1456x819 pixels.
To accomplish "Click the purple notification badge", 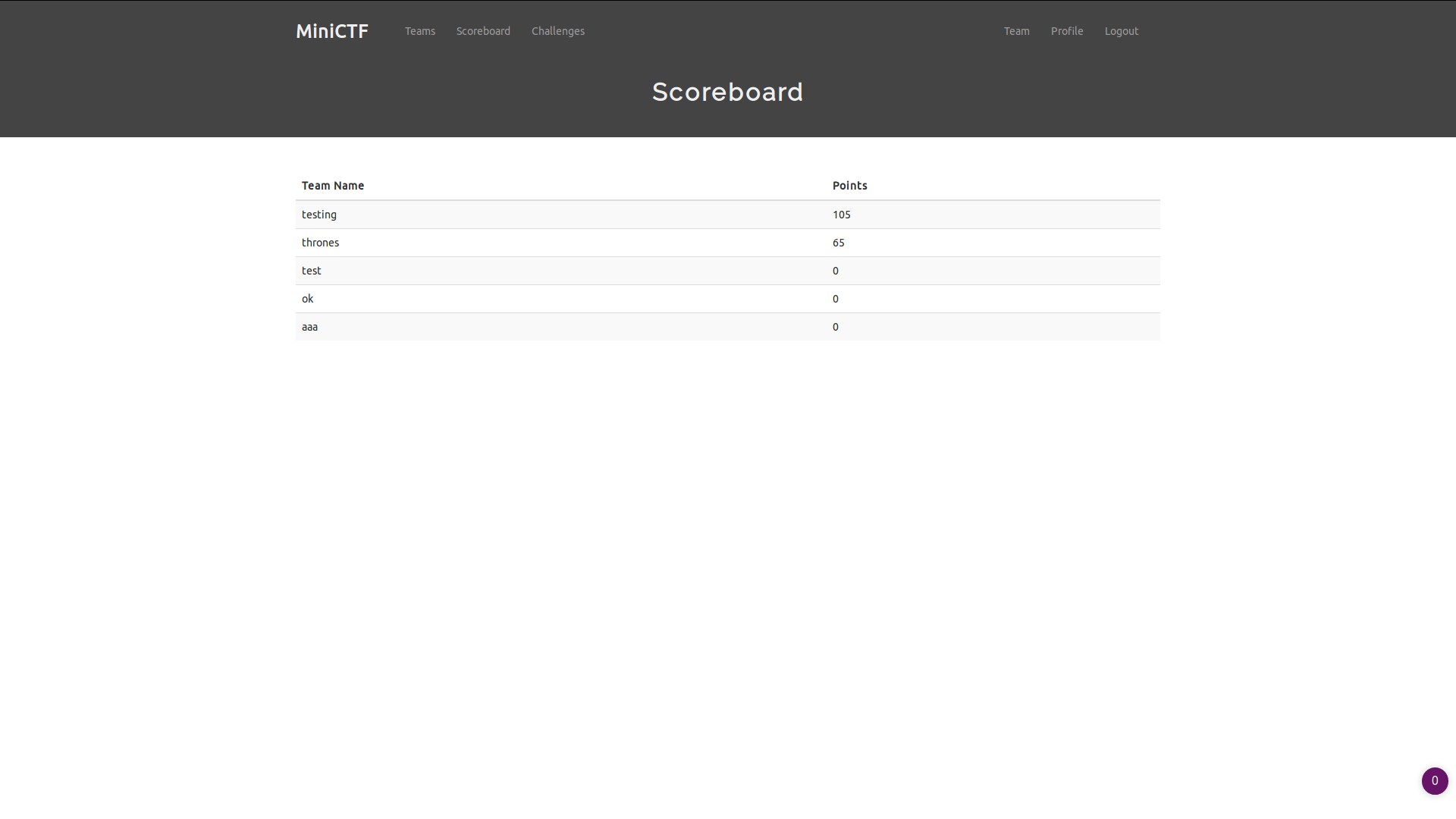I will (1434, 780).
